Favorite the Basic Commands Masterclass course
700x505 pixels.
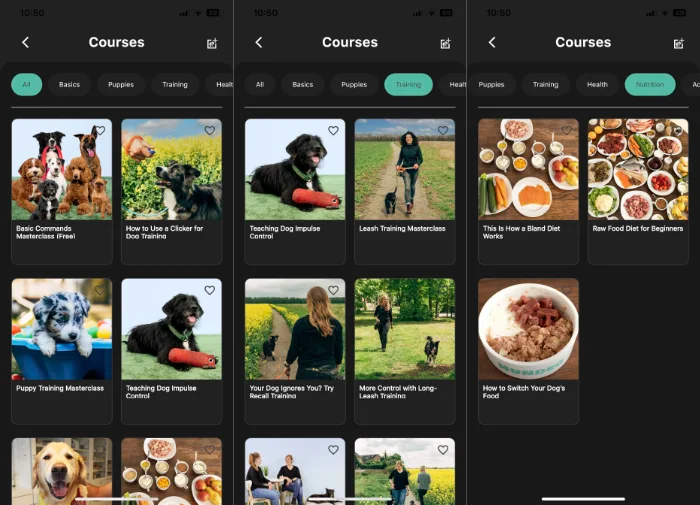tap(100, 130)
